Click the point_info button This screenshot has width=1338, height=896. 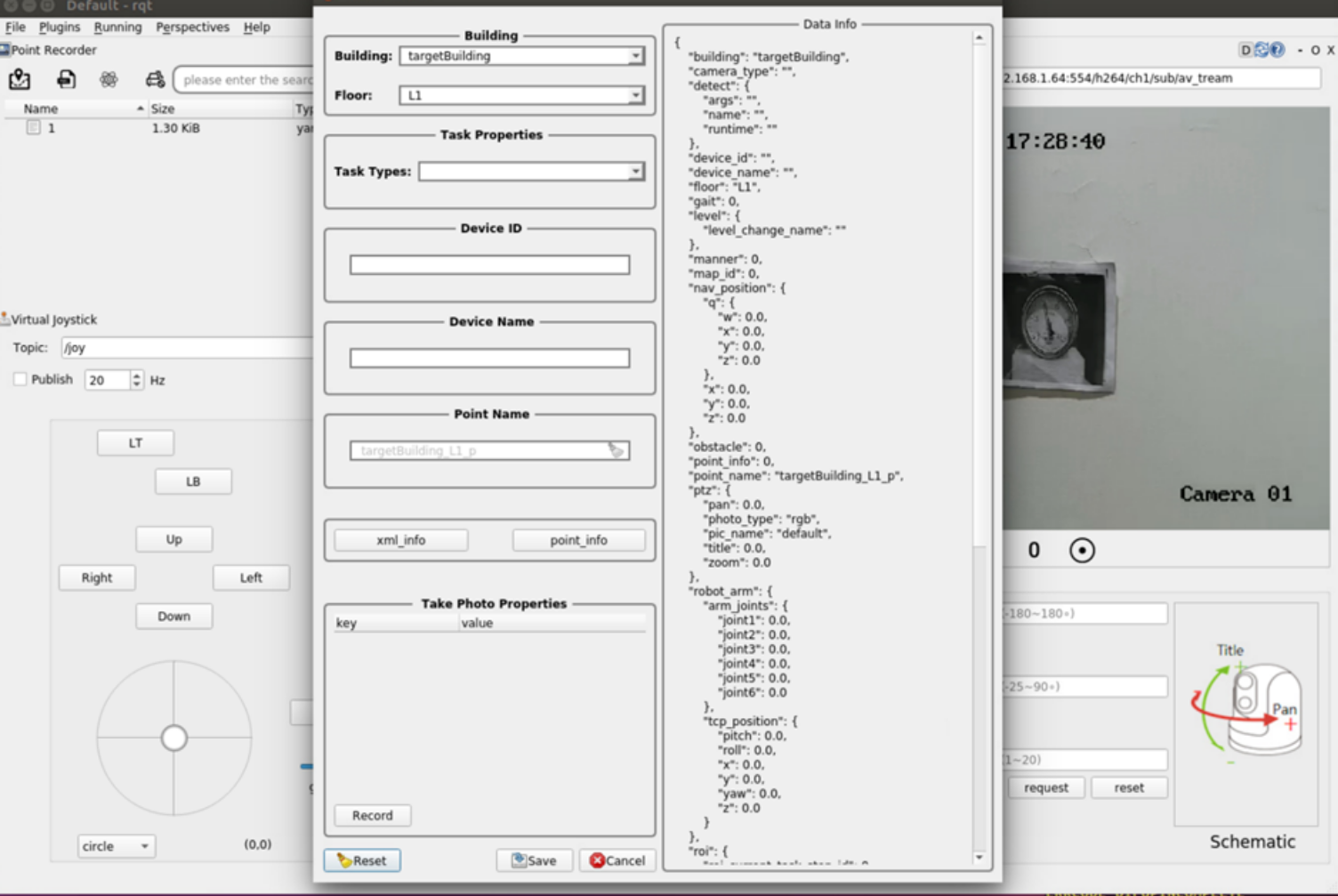coord(579,540)
